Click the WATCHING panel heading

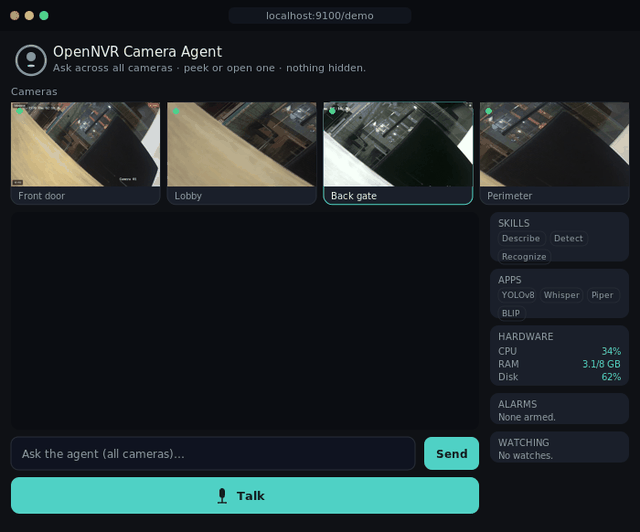click(x=524, y=443)
